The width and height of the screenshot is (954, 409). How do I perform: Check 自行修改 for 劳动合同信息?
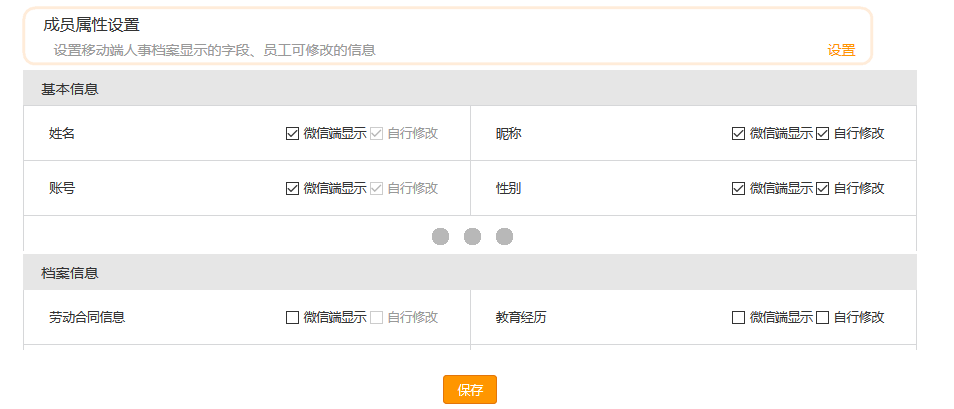tap(376, 317)
